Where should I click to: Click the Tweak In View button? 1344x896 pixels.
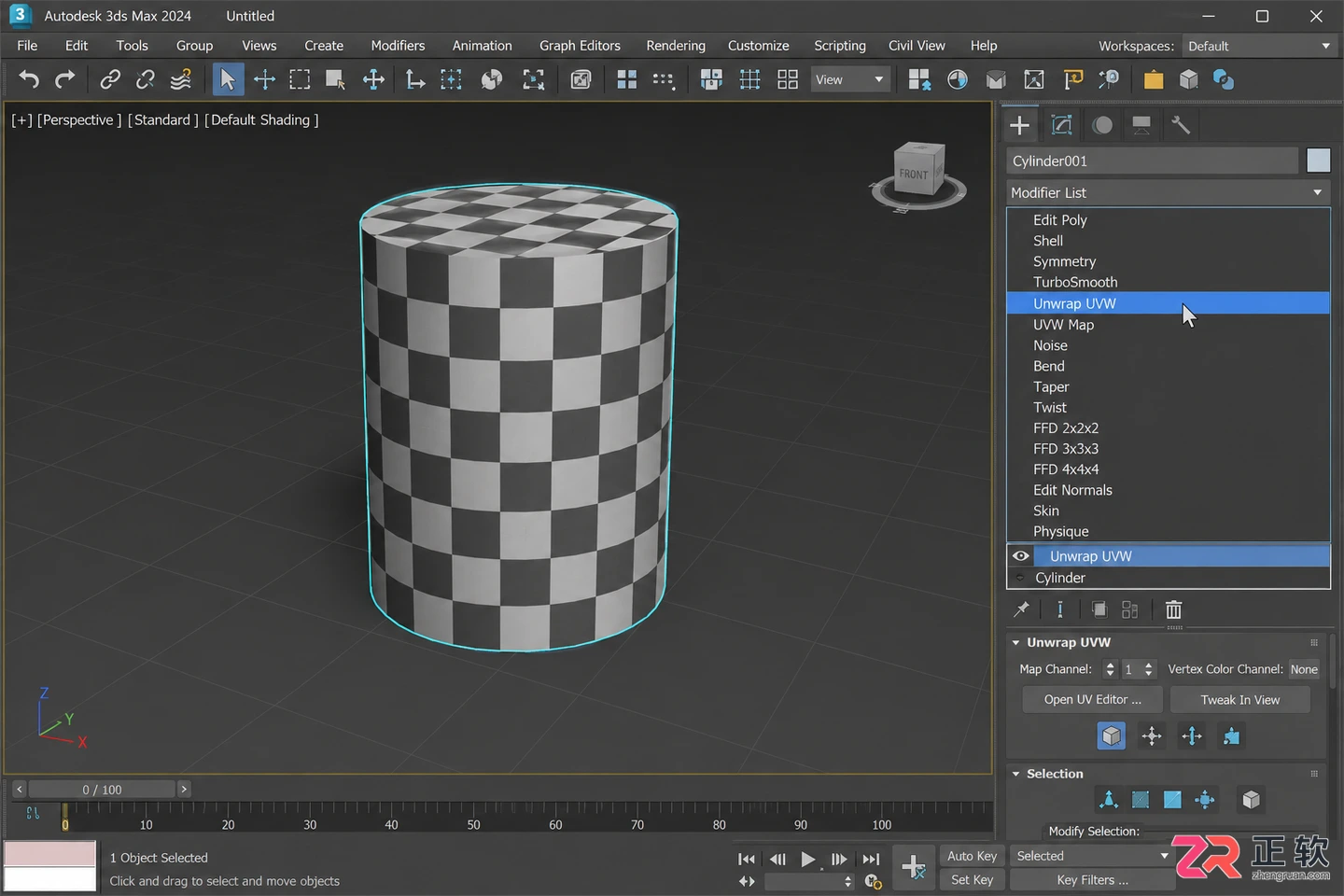pyautogui.click(x=1240, y=700)
